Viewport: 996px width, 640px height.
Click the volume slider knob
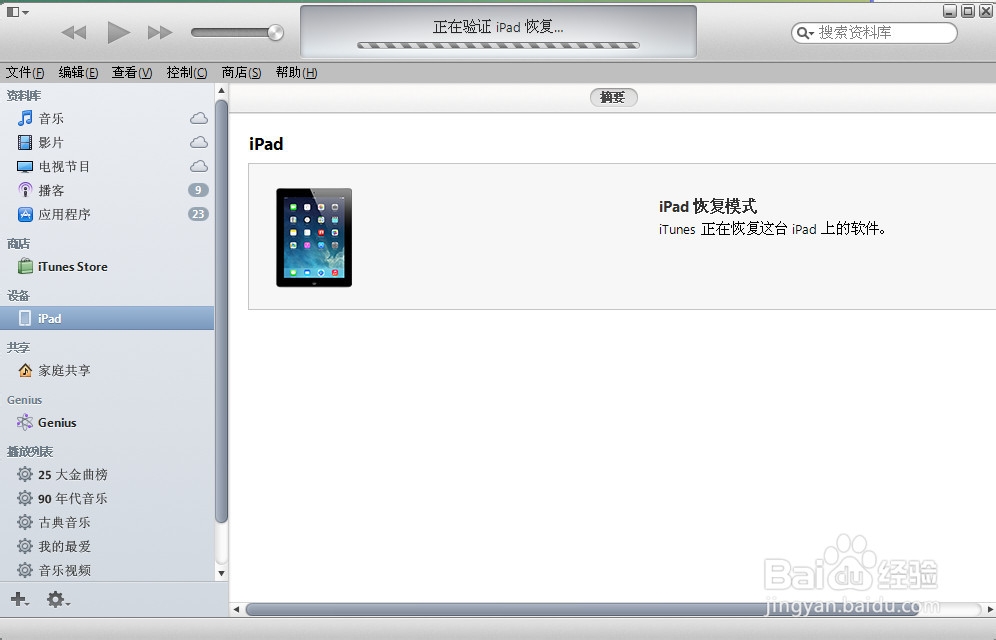275,32
